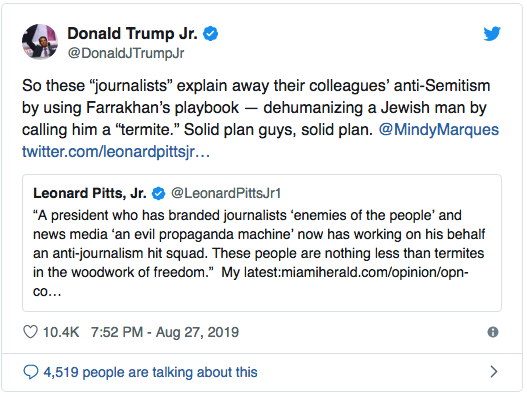Click the speech bubble reply icon

click(x=31, y=372)
